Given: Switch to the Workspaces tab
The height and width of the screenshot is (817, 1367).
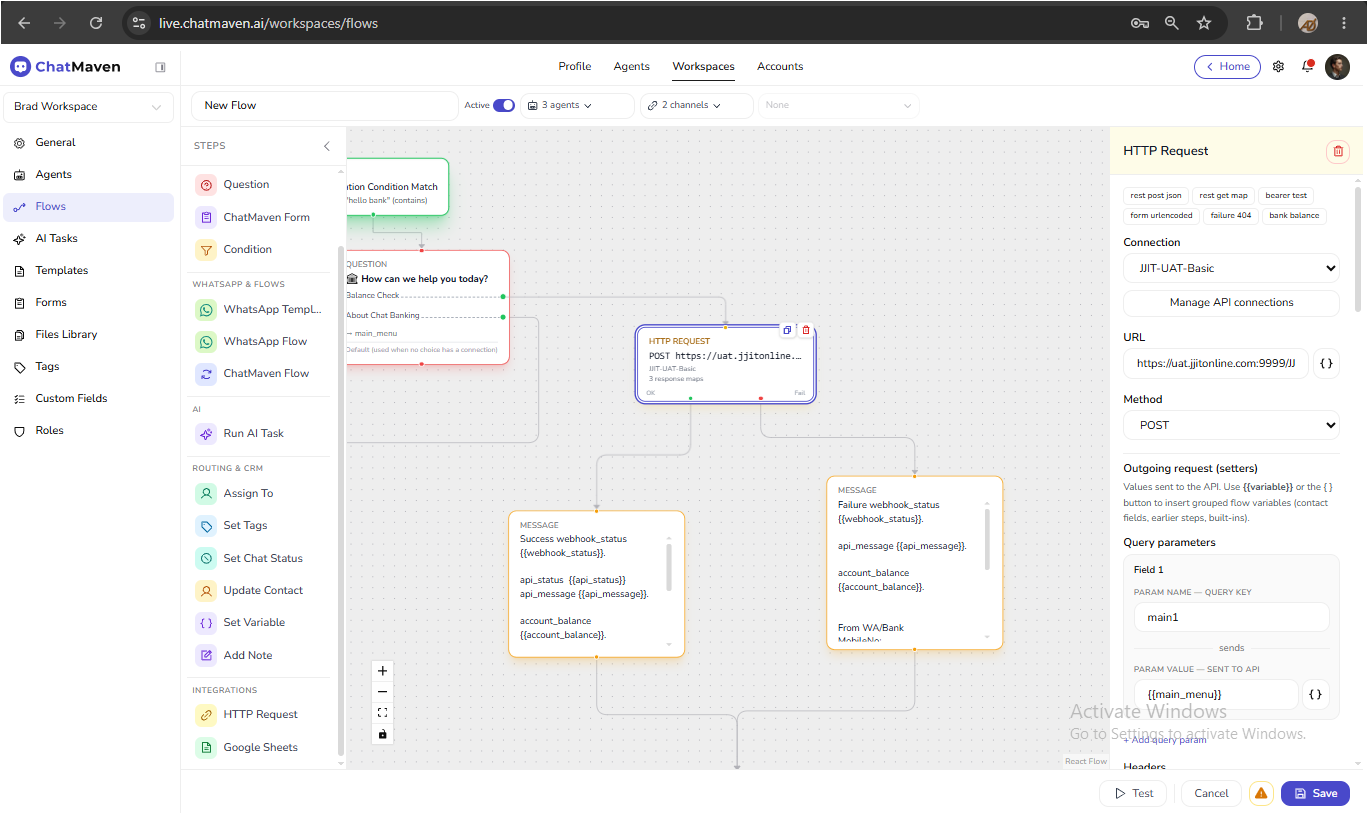Looking at the screenshot, I should [703, 67].
